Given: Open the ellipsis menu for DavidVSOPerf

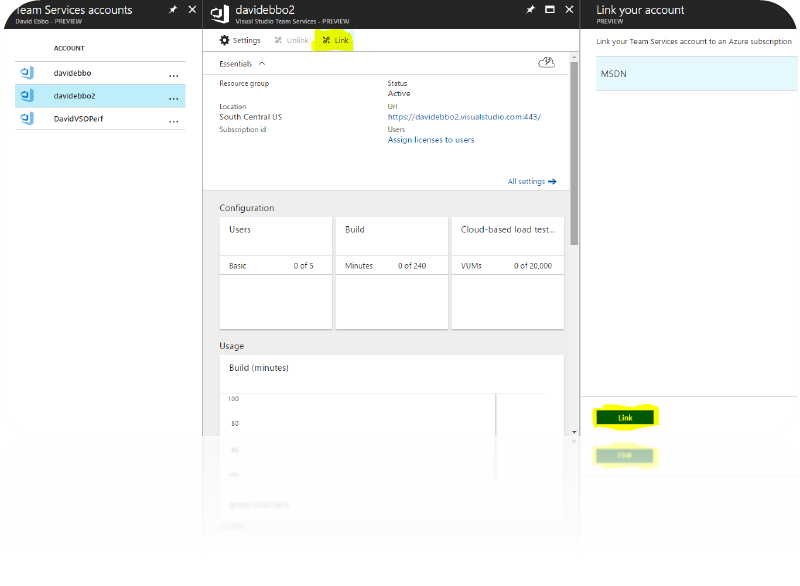Looking at the screenshot, I should point(173,121).
